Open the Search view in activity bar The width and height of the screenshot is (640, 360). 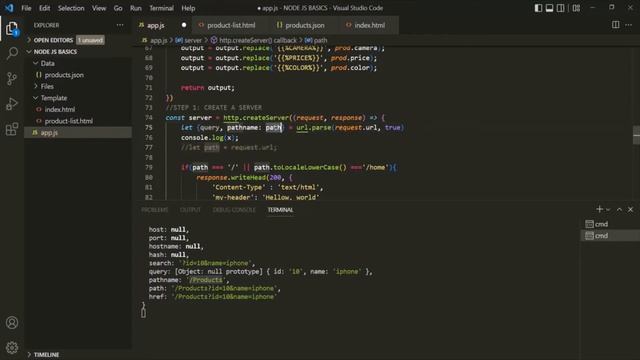coord(12,53)
